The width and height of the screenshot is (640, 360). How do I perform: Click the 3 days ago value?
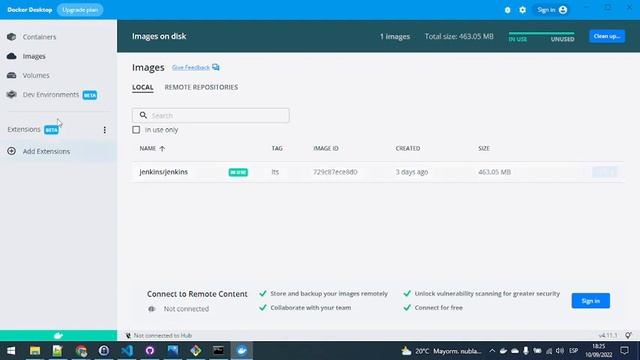411,172
